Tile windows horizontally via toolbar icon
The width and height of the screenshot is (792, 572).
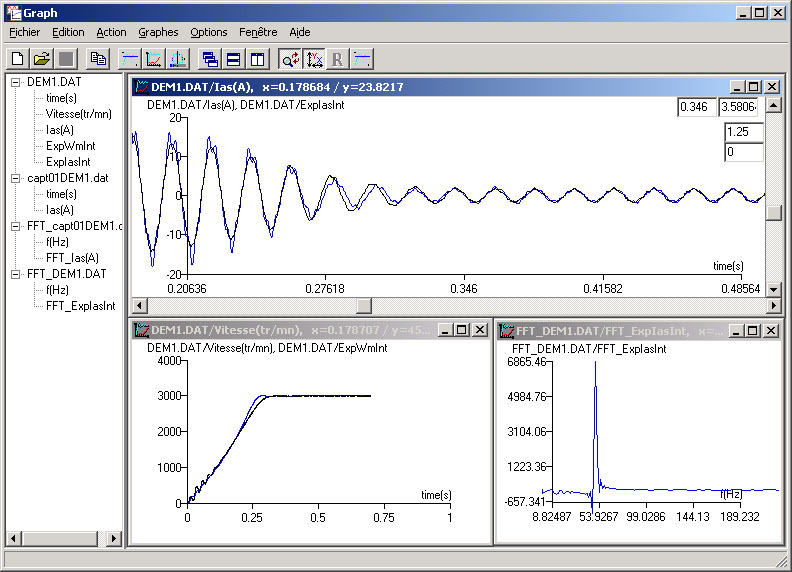[232, 59]
